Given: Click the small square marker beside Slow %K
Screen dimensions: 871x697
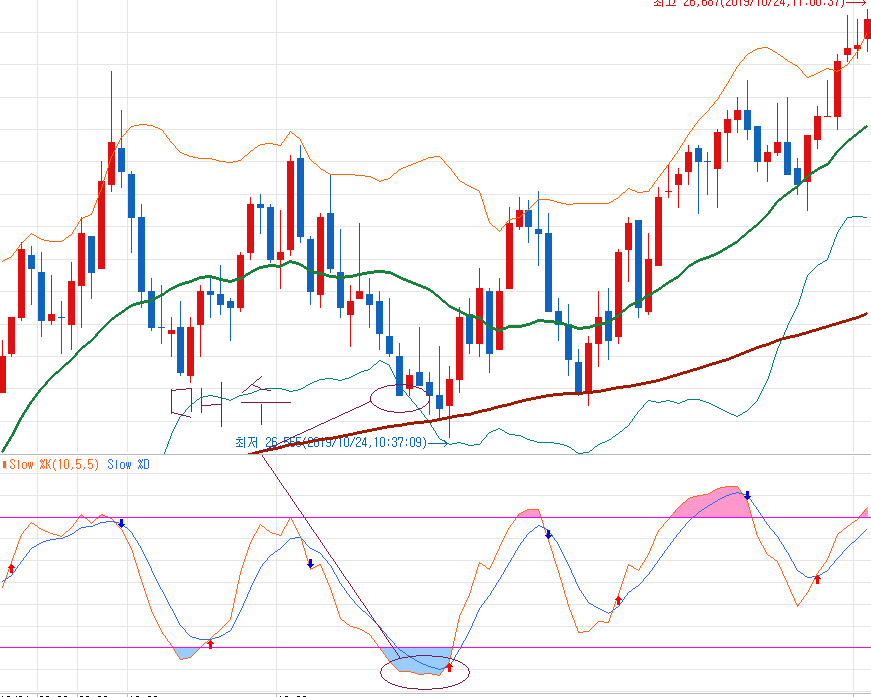Looking at the screenshot, I should [4, 465].
